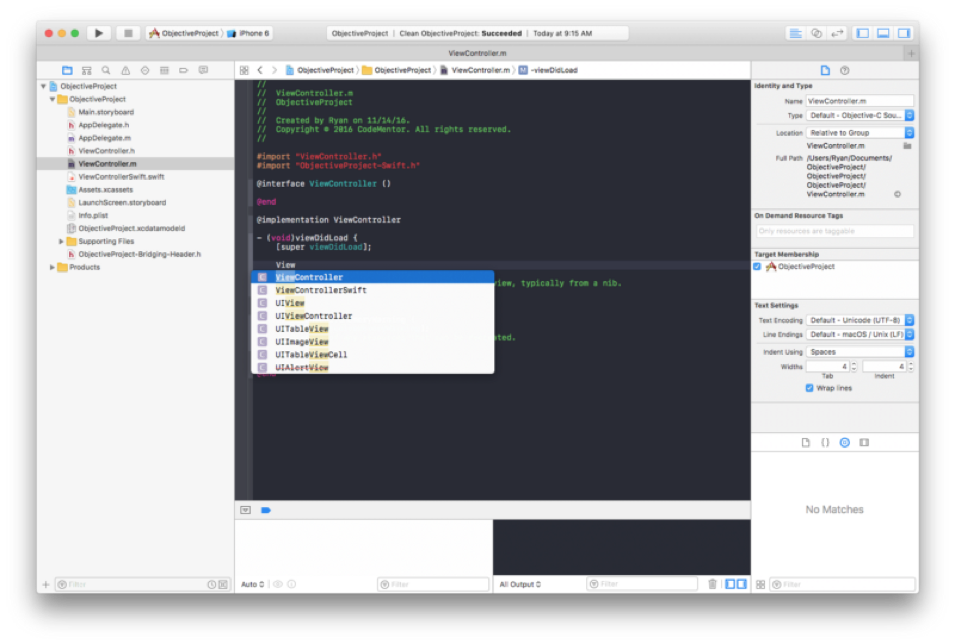Open ViewController.m jump bar segment
This screenshot has width=955, height=643.
tap(476, 71)
